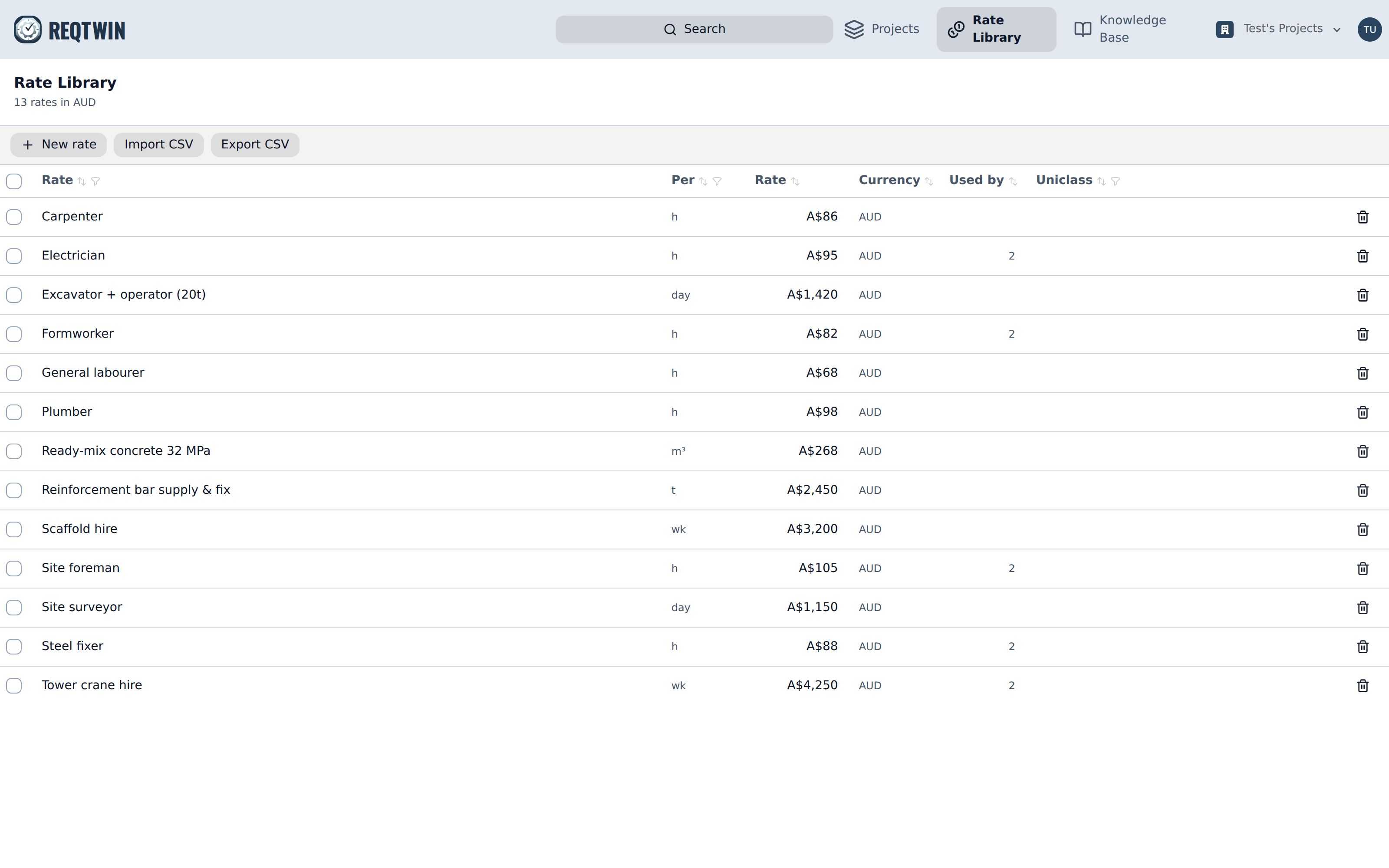Delete the Plumber rate
The height and width of the screenshot is (868, 1389).
click(x=1363, y=412)
